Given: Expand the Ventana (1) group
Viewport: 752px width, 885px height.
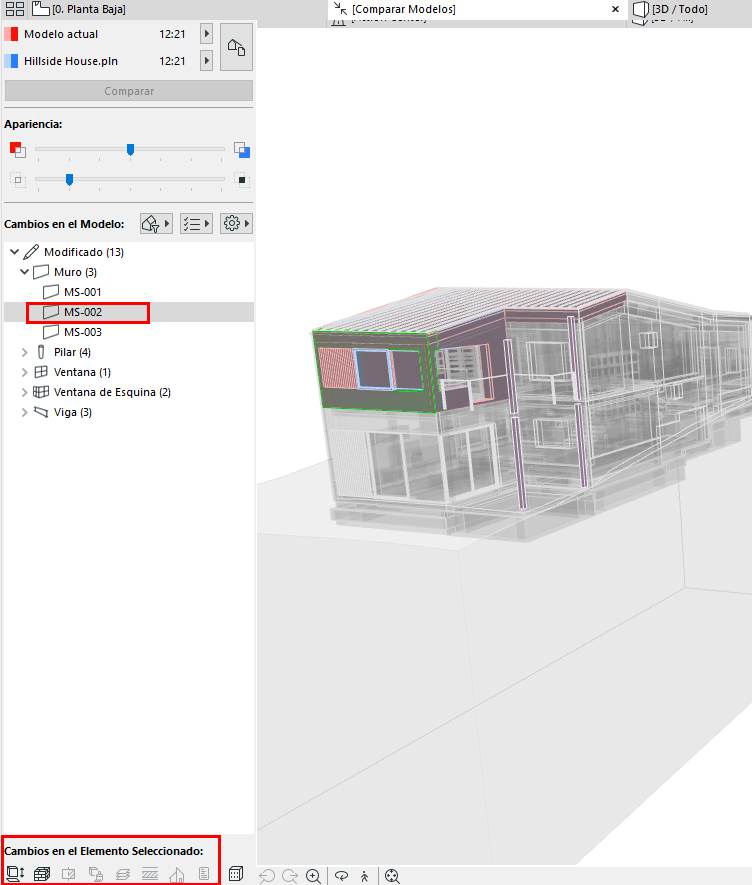Looking at the screenshot, I should 24,373.
